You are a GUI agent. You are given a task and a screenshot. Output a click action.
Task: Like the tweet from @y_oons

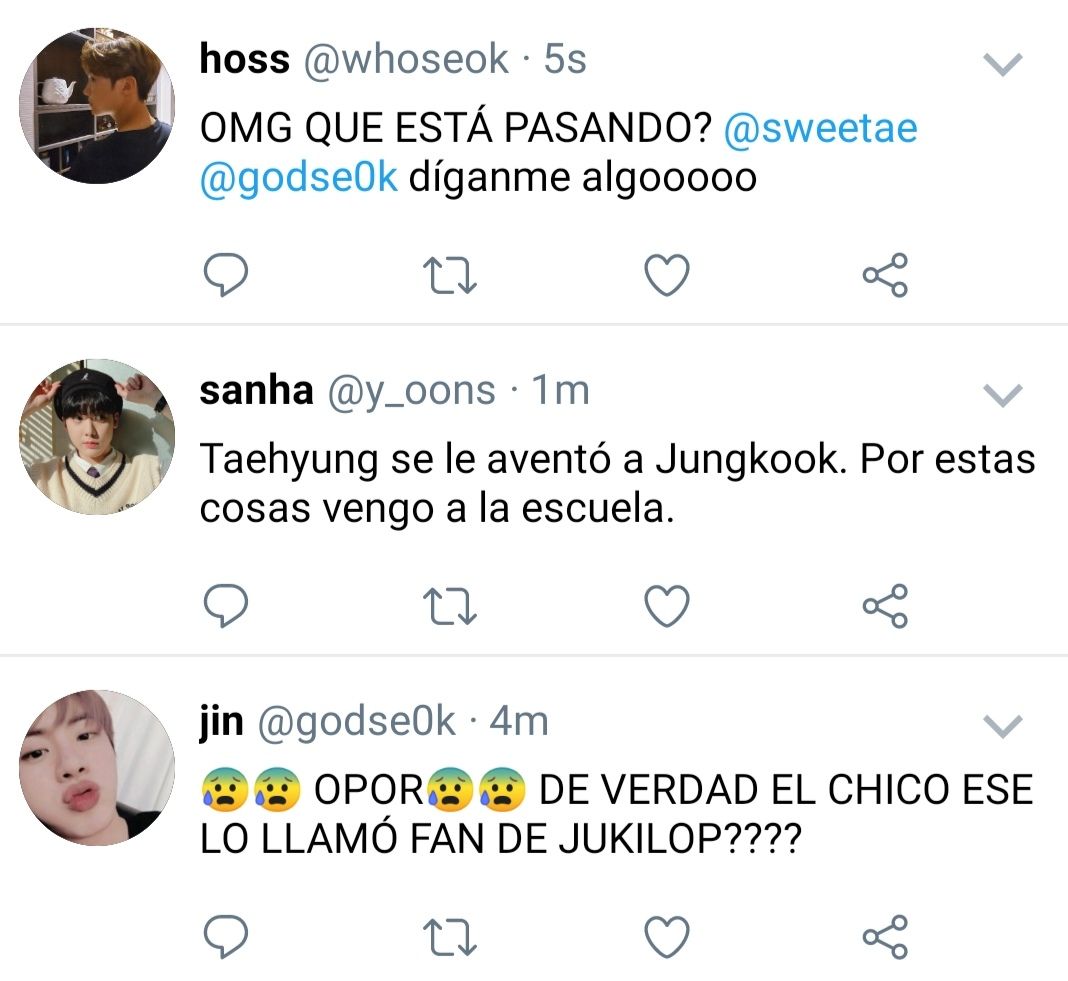pos(667,606)
